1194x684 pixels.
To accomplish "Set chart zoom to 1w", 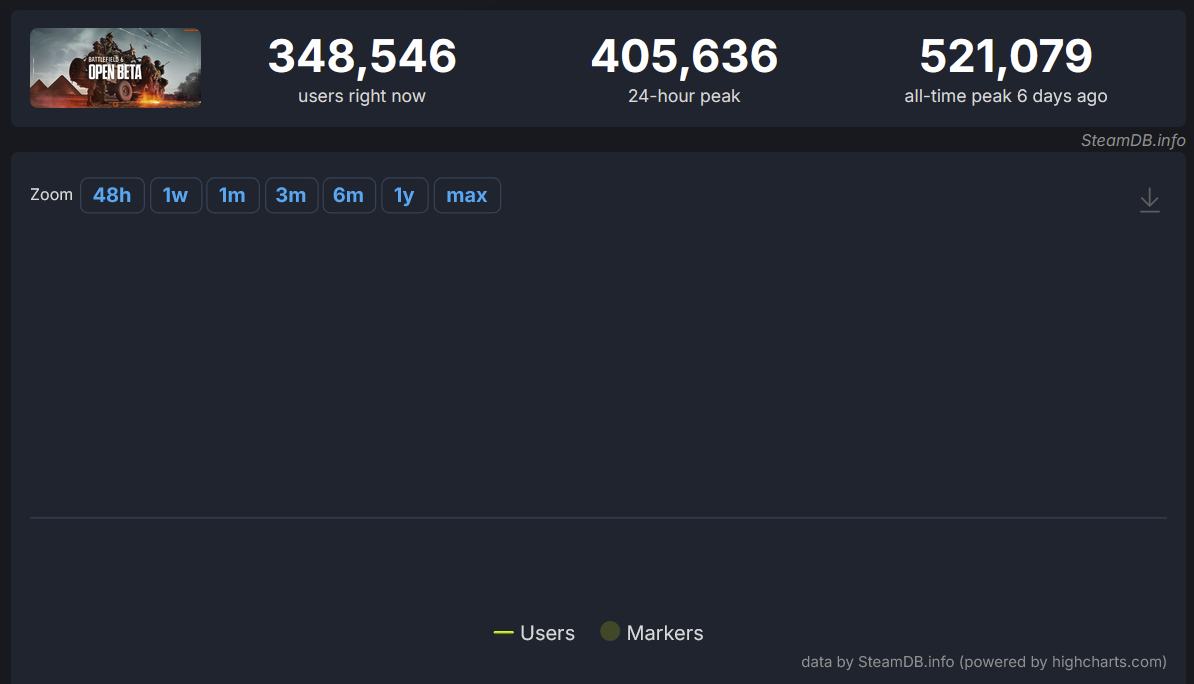I will [x=175, y=195].
